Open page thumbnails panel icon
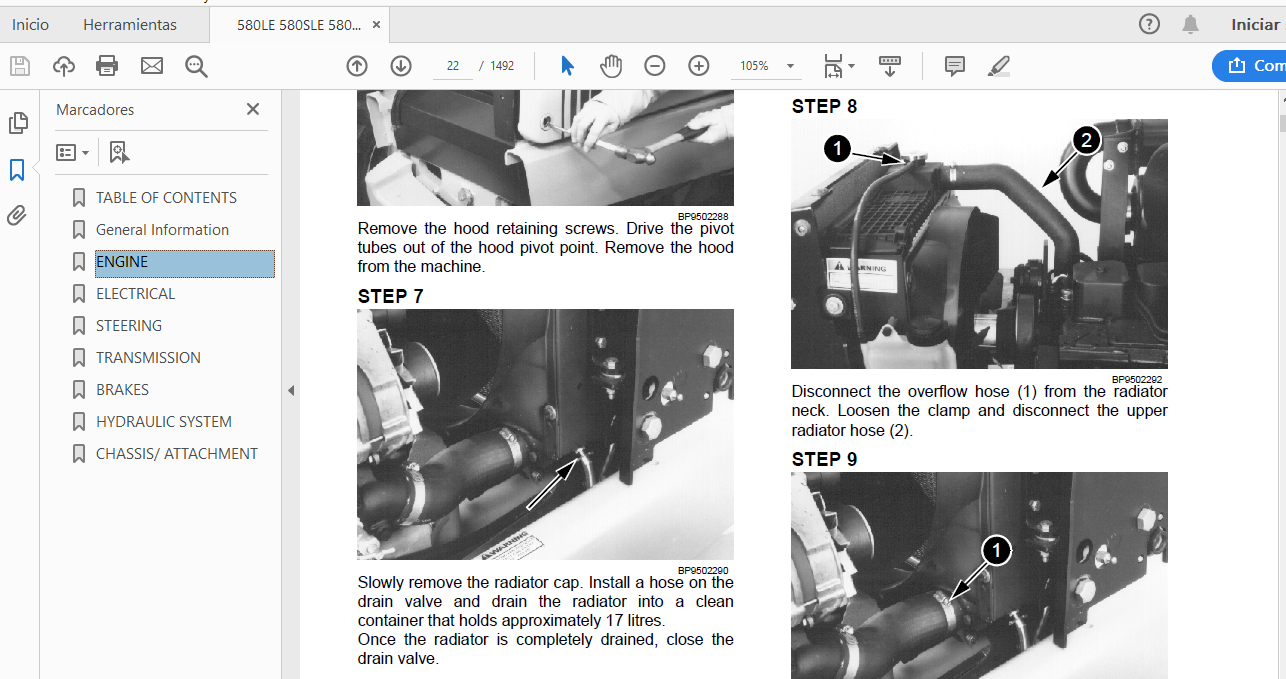This screenshot has height=679, width=1286. click(x=17, y=123)
